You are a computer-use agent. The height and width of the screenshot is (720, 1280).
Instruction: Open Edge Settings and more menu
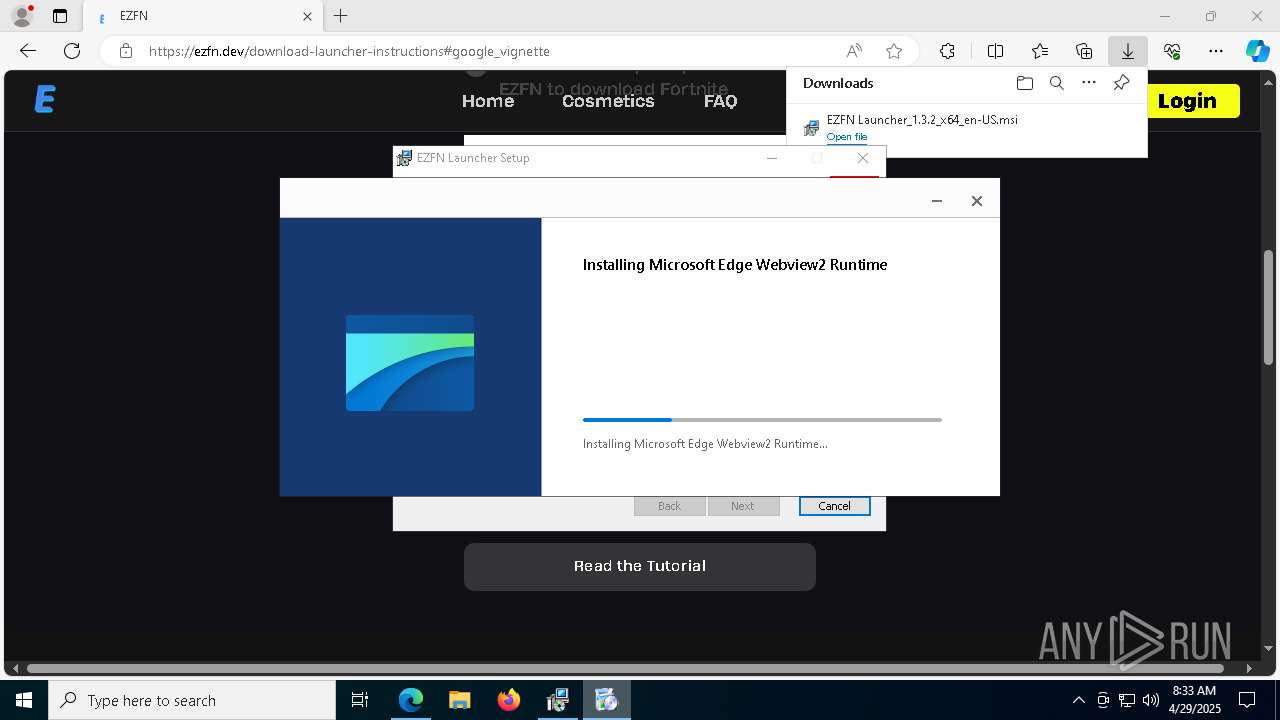pyautogui.click(x=1216, y=51)
